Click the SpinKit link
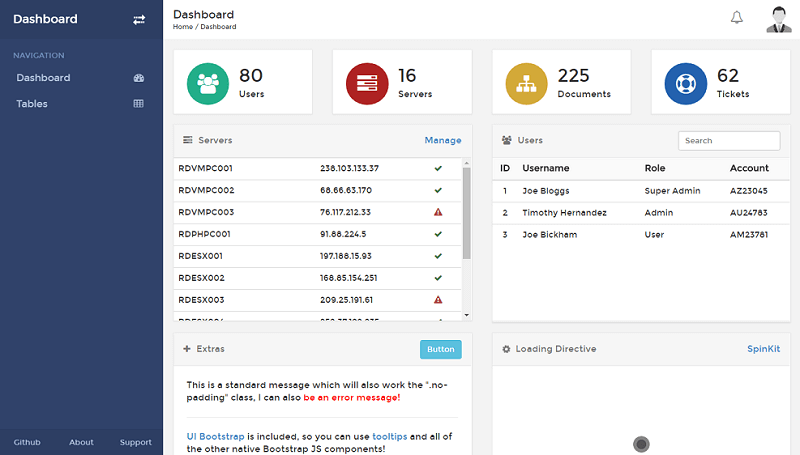The width and height of the screenshot is (800, 455). point(764,349)
